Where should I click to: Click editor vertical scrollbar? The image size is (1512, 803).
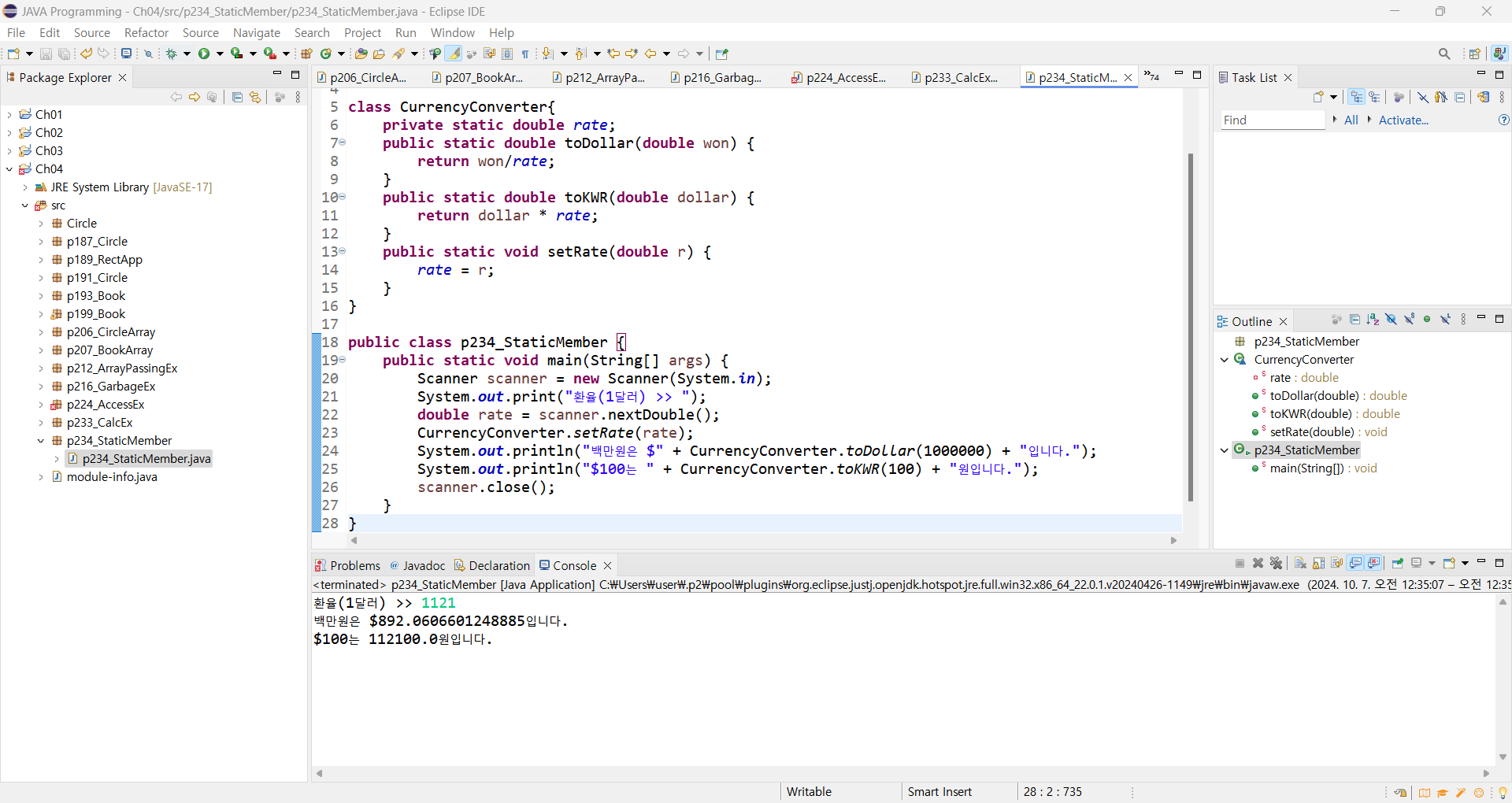1190,327
